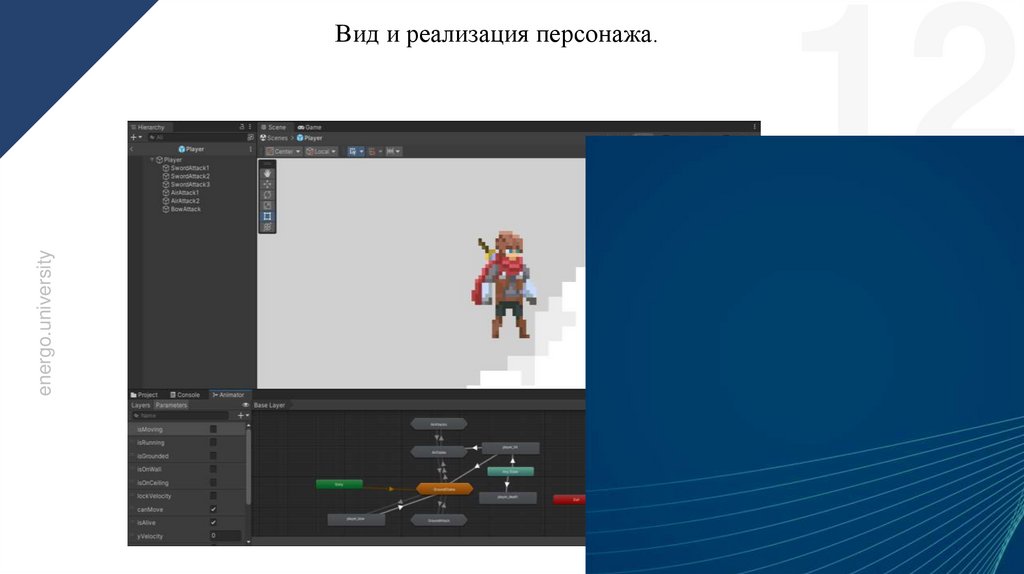This screenshot has height=574, width=1024.
Task: Open the Local orientation dropdown
Action: point(321,151)
